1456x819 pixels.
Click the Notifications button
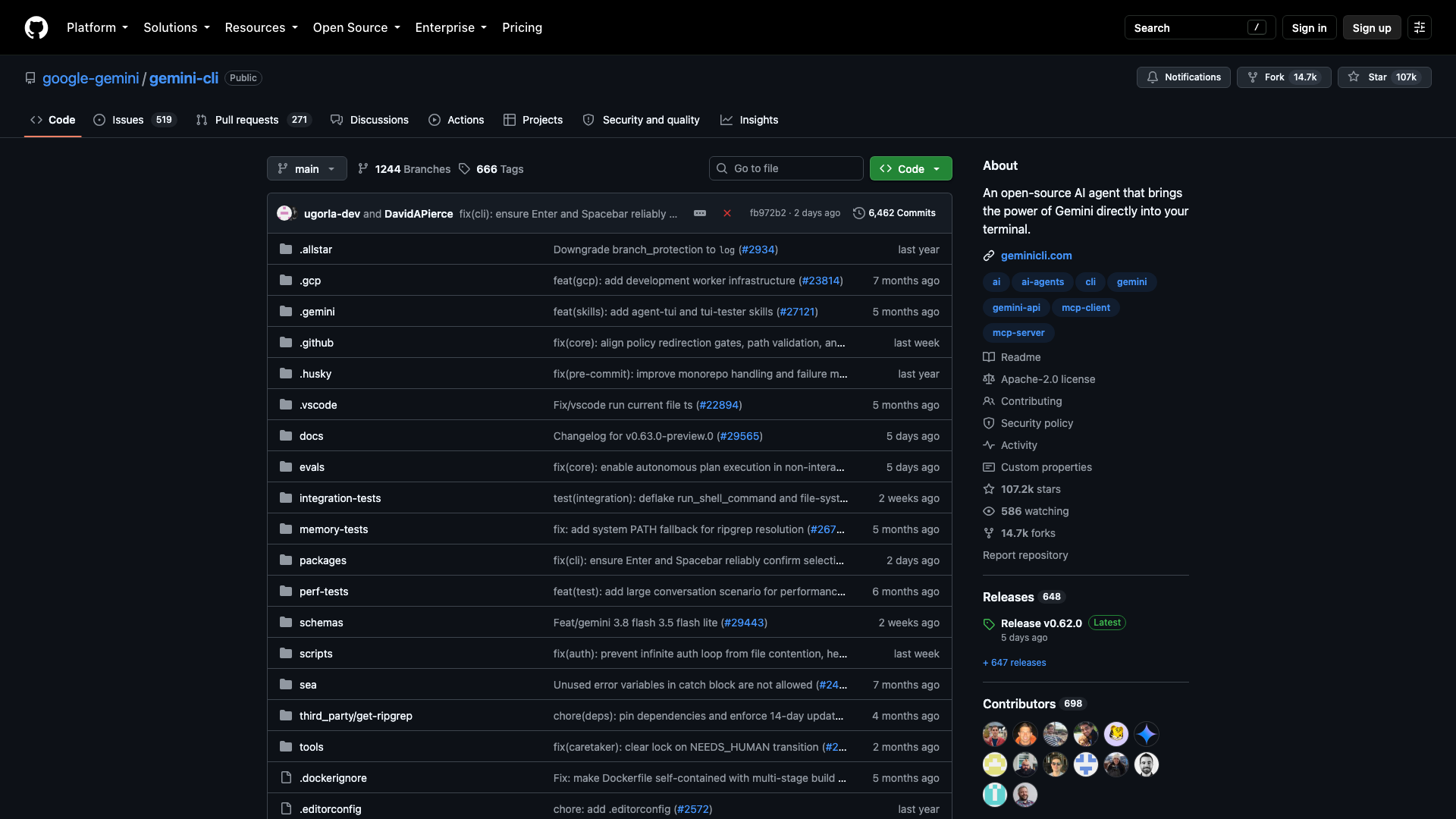click(x=1184, y=77)
